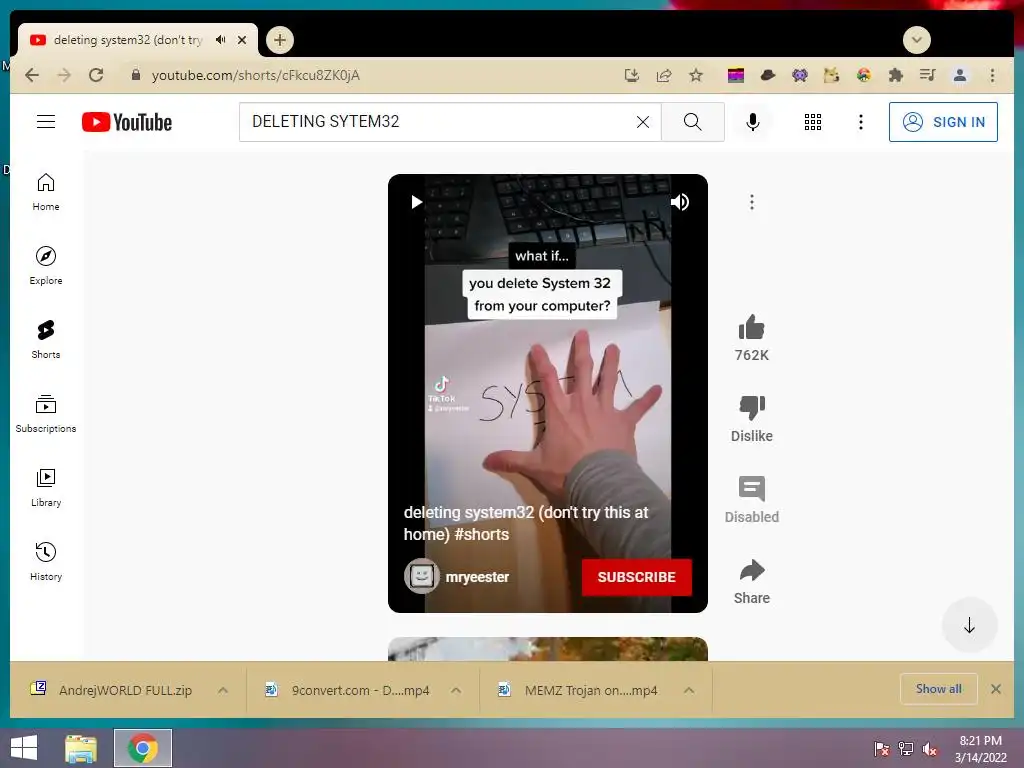This screenshot has height=768, width=1024.
Task: Subscribe to mryeester
Action: (637, 577)
